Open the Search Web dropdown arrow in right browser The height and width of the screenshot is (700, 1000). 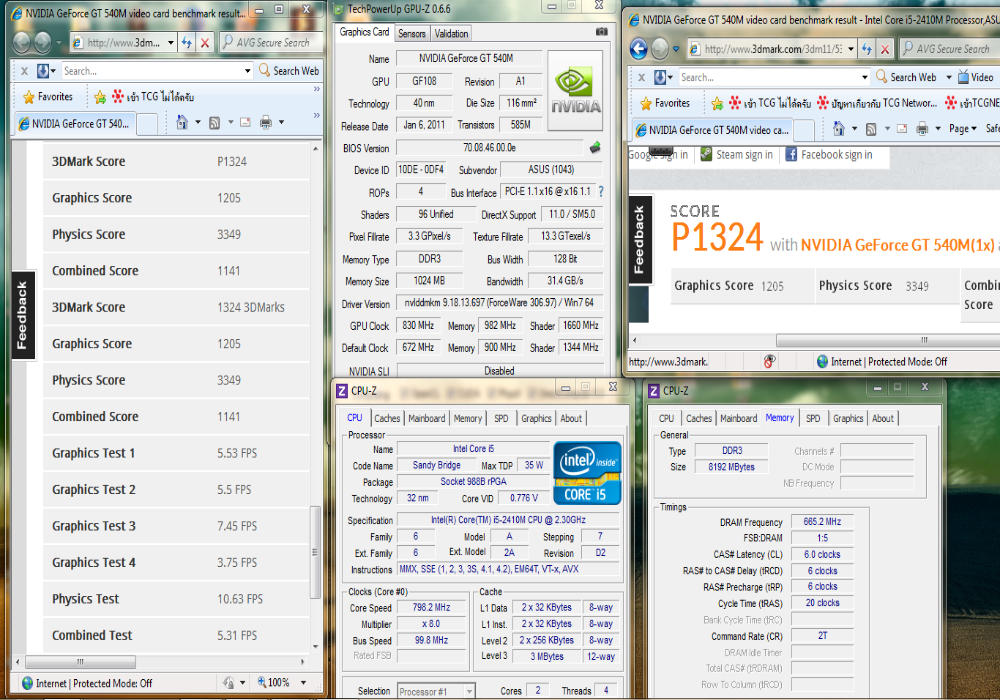(948, 77)
